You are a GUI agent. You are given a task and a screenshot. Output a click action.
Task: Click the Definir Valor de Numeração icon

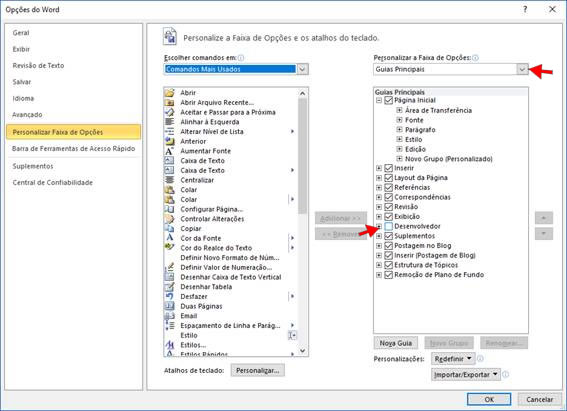click(169, 267)
